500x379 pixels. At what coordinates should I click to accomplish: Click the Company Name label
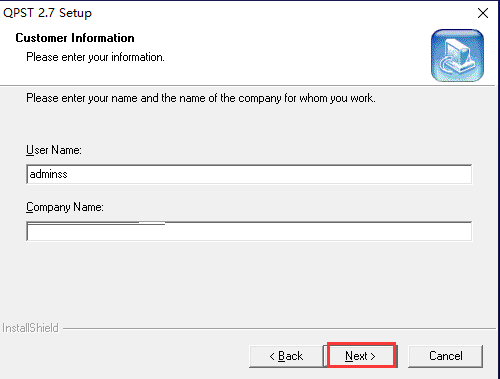click(65, 207)
